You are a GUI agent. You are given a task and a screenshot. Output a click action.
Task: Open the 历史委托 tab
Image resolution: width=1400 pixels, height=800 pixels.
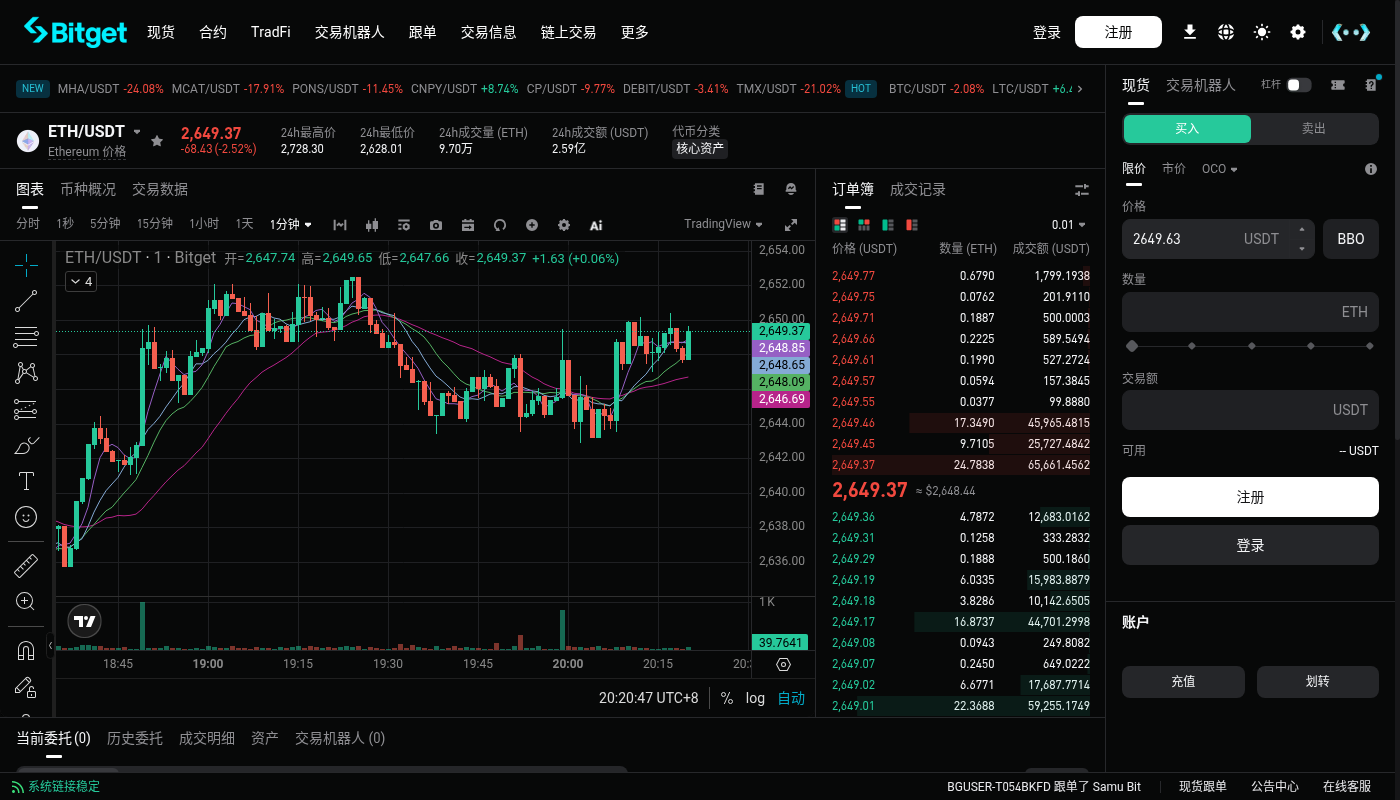(x=135, y=738)
